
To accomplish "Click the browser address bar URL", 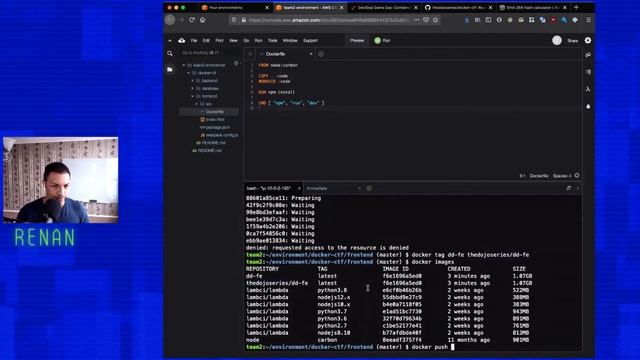I will pyautogui.click(x=329, y=20).
